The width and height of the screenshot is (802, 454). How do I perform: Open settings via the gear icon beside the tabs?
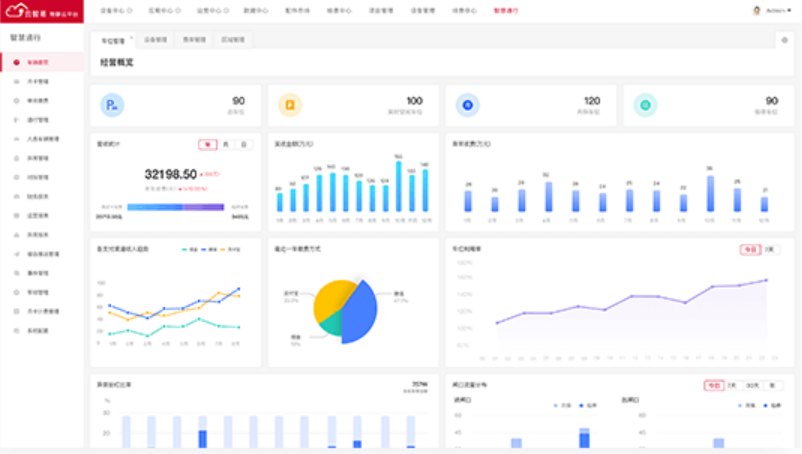(x=784, y=40)
